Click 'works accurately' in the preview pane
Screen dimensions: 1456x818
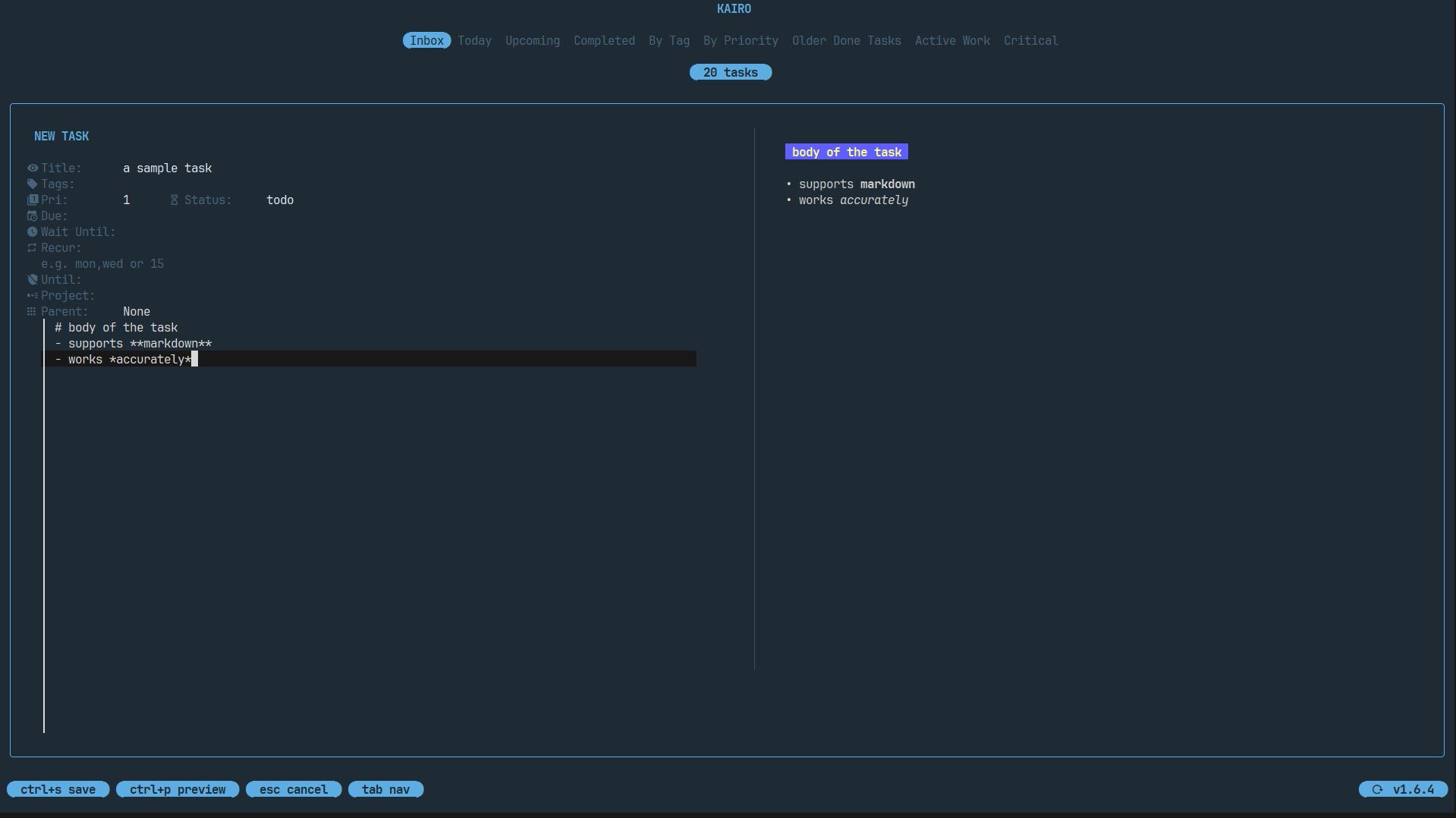[854, 200]
